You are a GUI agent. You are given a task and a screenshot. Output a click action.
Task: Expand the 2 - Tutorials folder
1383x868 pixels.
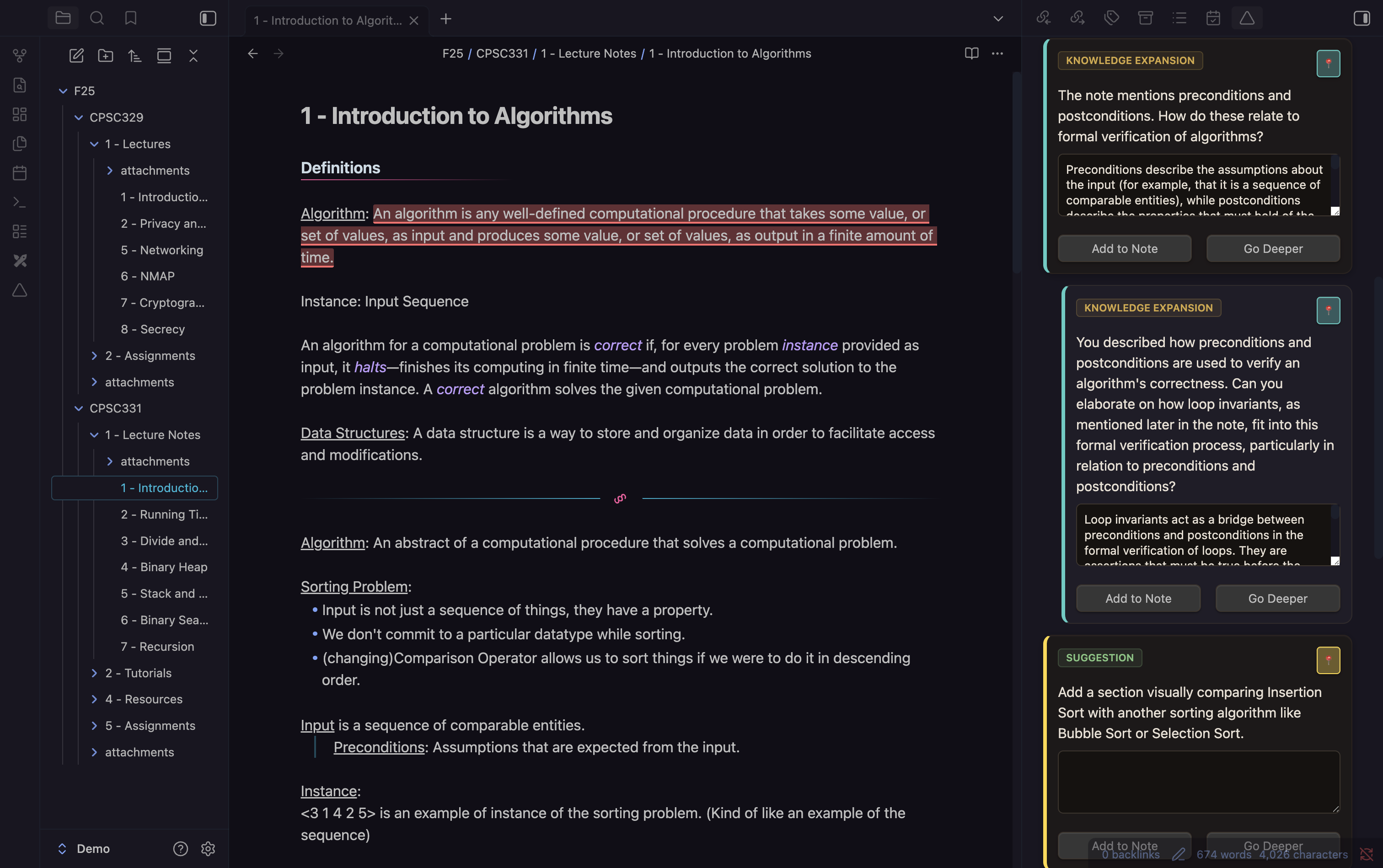[94, 673]
